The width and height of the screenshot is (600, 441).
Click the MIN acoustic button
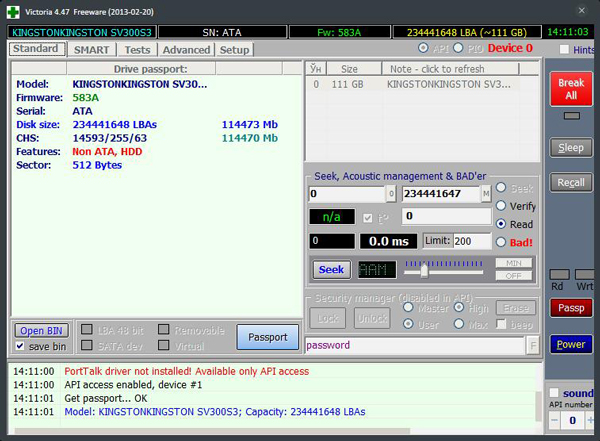514,263
